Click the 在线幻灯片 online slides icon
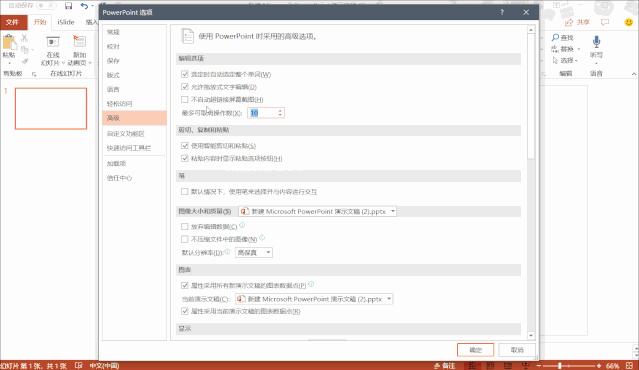Image resolution: width=639 pixels, height=370 pixels. pos(53,42)
